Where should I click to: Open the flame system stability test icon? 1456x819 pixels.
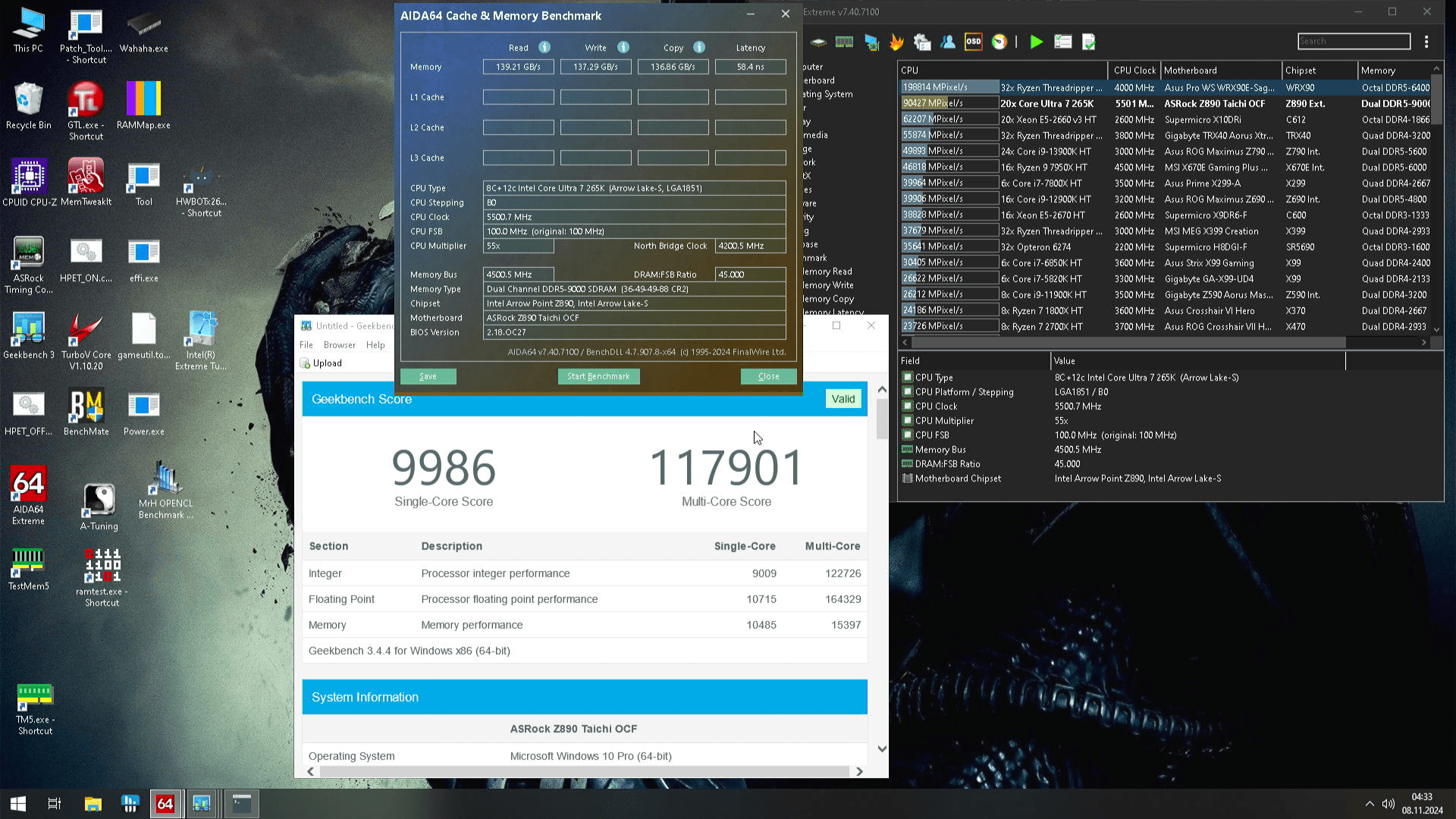896,42
